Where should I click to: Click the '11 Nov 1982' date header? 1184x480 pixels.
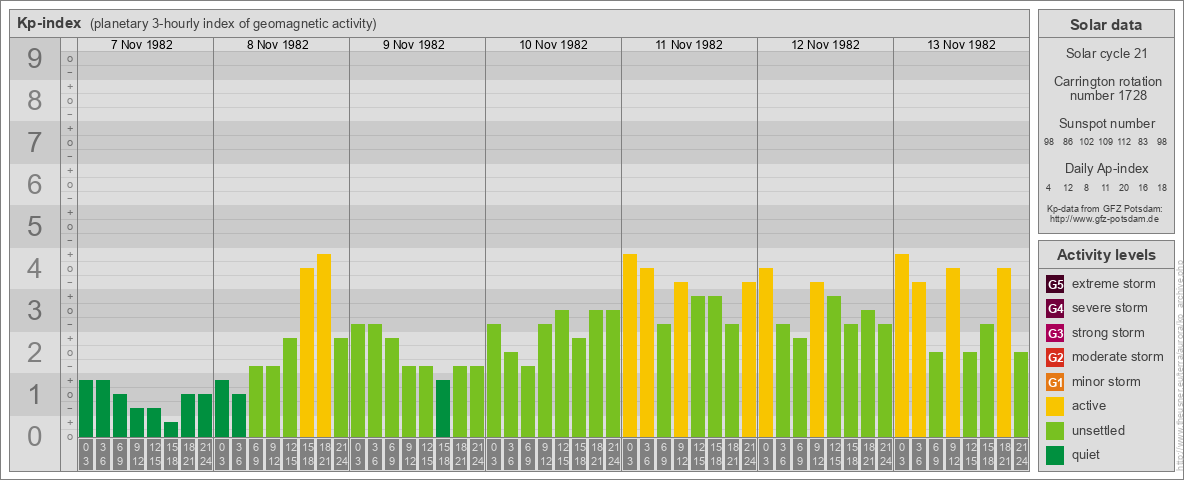[689, 45]
